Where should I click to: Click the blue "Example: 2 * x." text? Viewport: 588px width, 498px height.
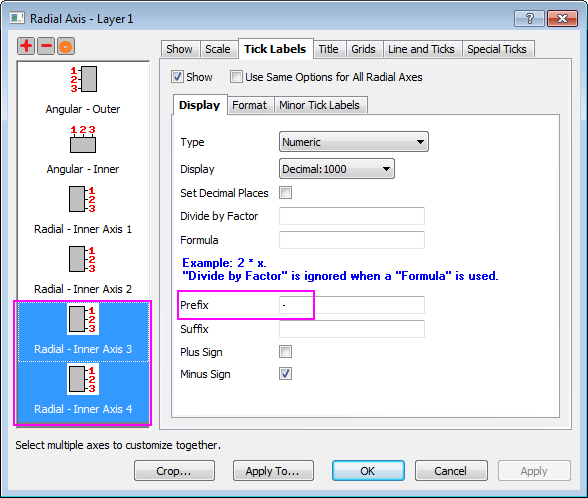pos(224,262)
